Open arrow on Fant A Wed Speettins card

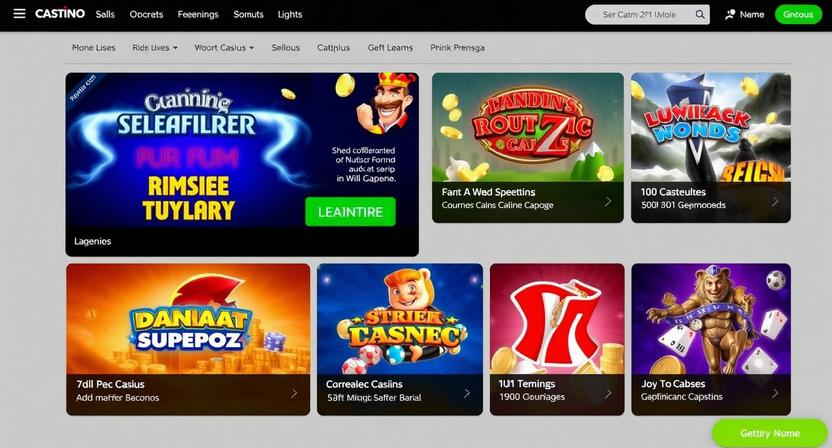608,202
